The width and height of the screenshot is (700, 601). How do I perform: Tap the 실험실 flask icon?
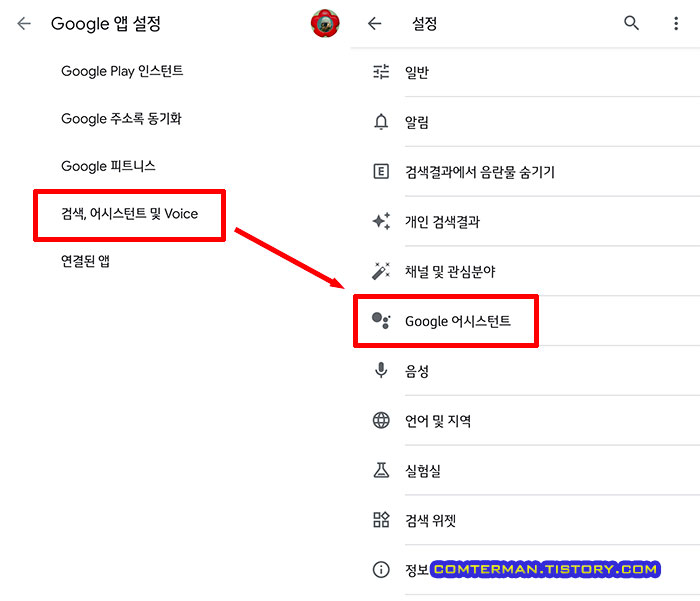point(381,470)
